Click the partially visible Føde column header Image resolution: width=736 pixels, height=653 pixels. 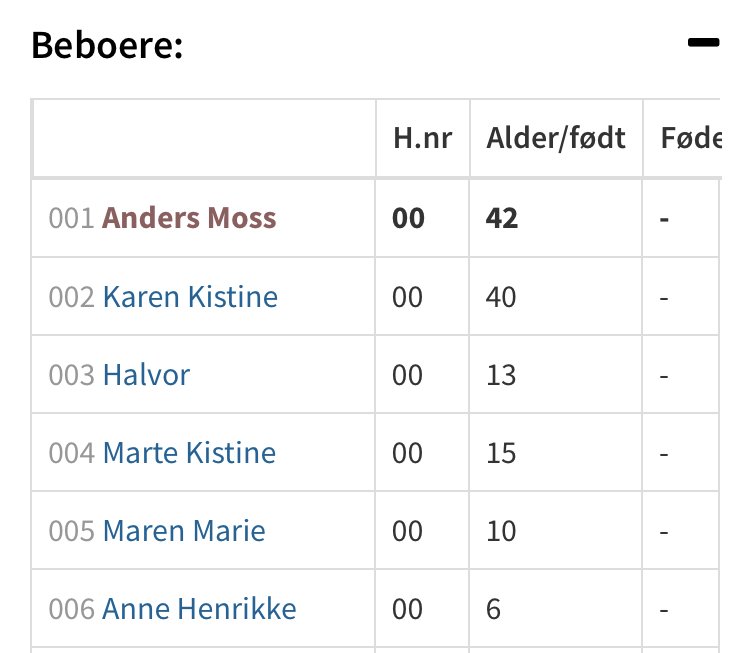pyautogui.click(x=691, y=138)
